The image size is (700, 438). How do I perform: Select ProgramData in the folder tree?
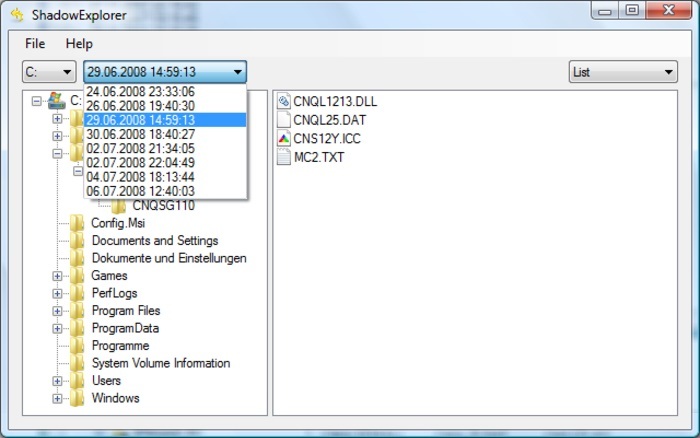coord(125,328)
